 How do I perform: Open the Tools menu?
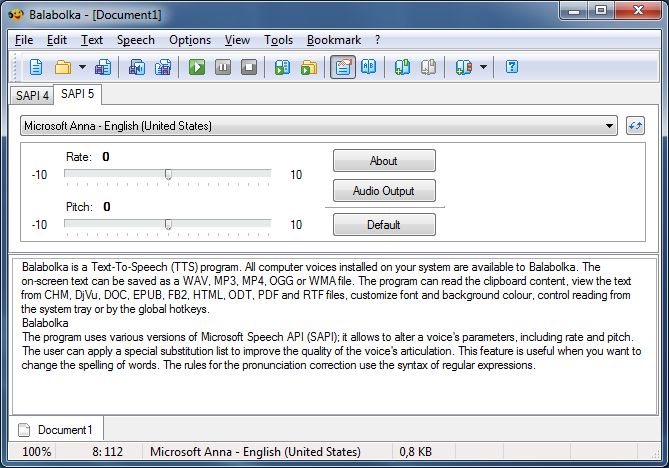tap(278, 40)
